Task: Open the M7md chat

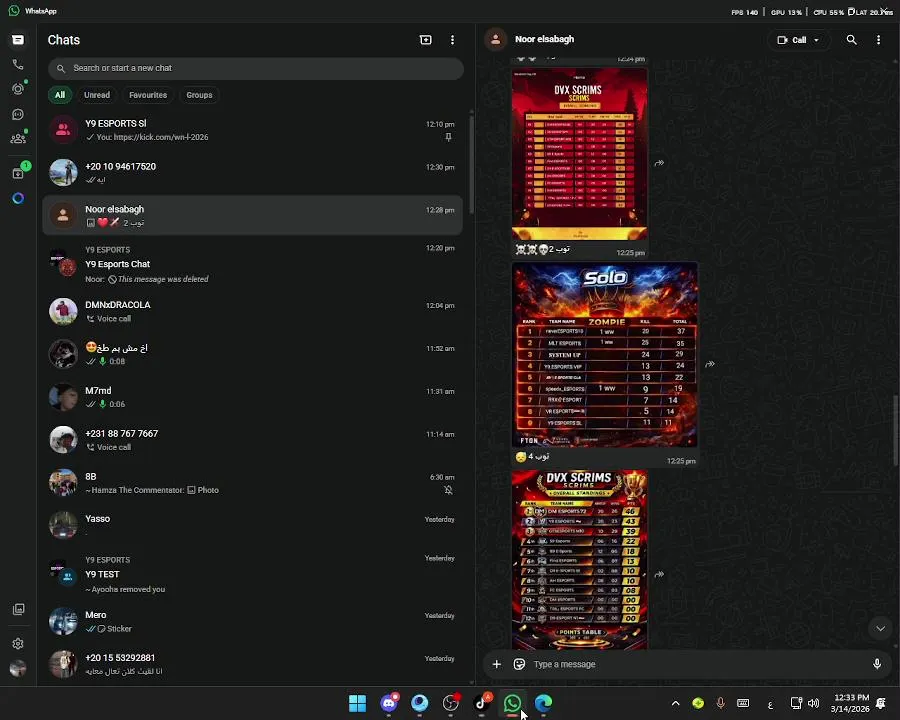Action: click(x=253, y=397)
